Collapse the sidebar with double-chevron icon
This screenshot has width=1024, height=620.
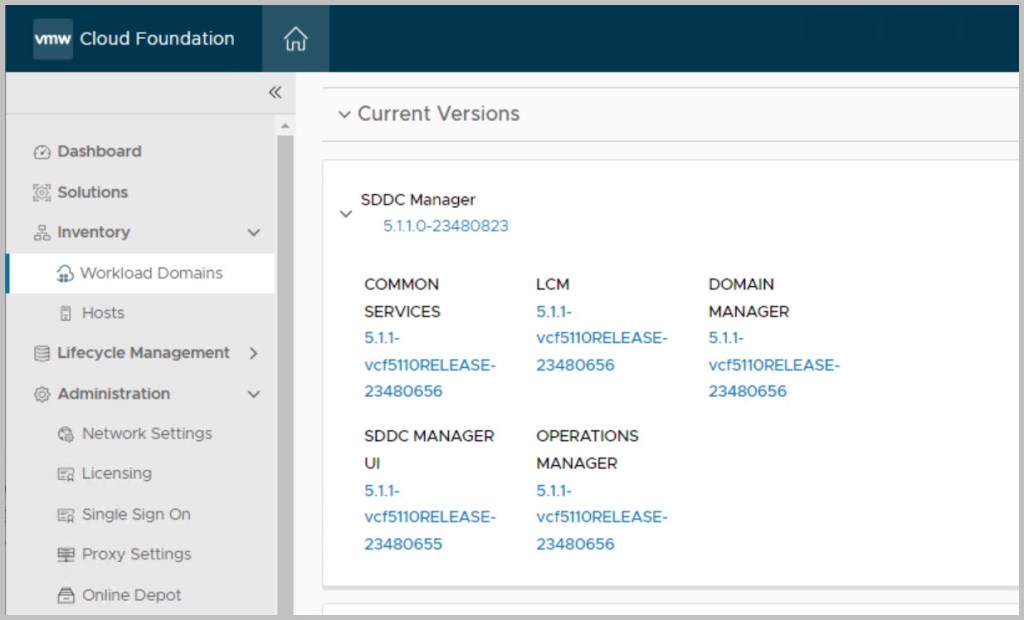click(x=275, y=93)
